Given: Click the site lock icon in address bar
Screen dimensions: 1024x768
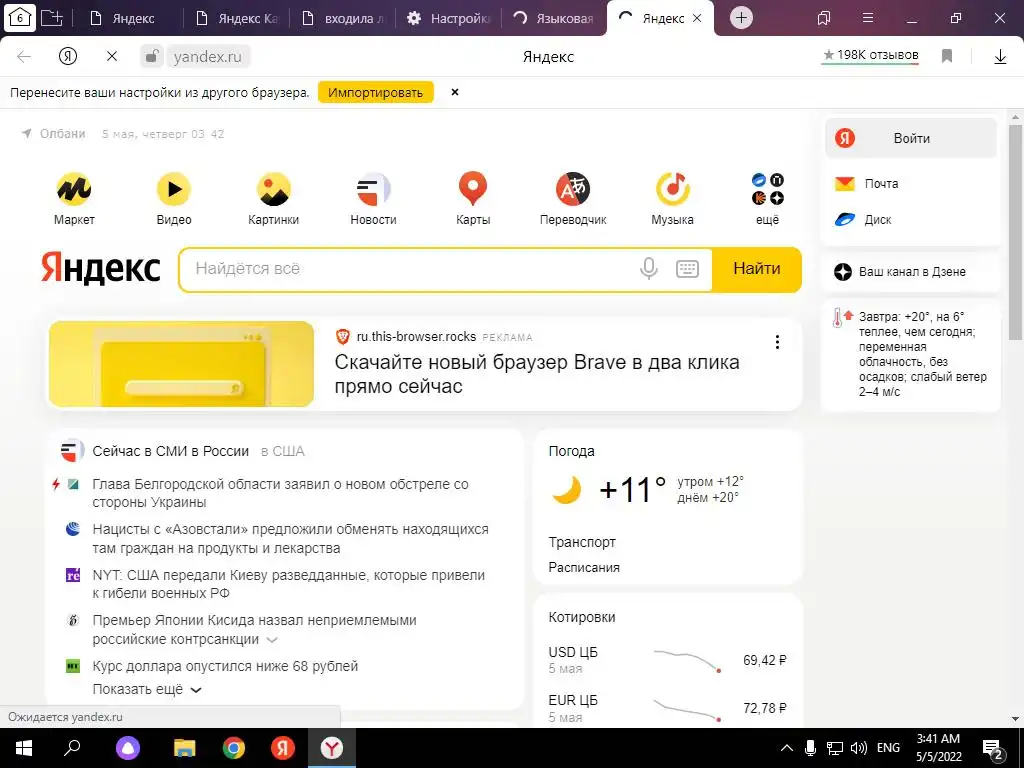Looking at the screenshot, I should [x=152, y=57].
